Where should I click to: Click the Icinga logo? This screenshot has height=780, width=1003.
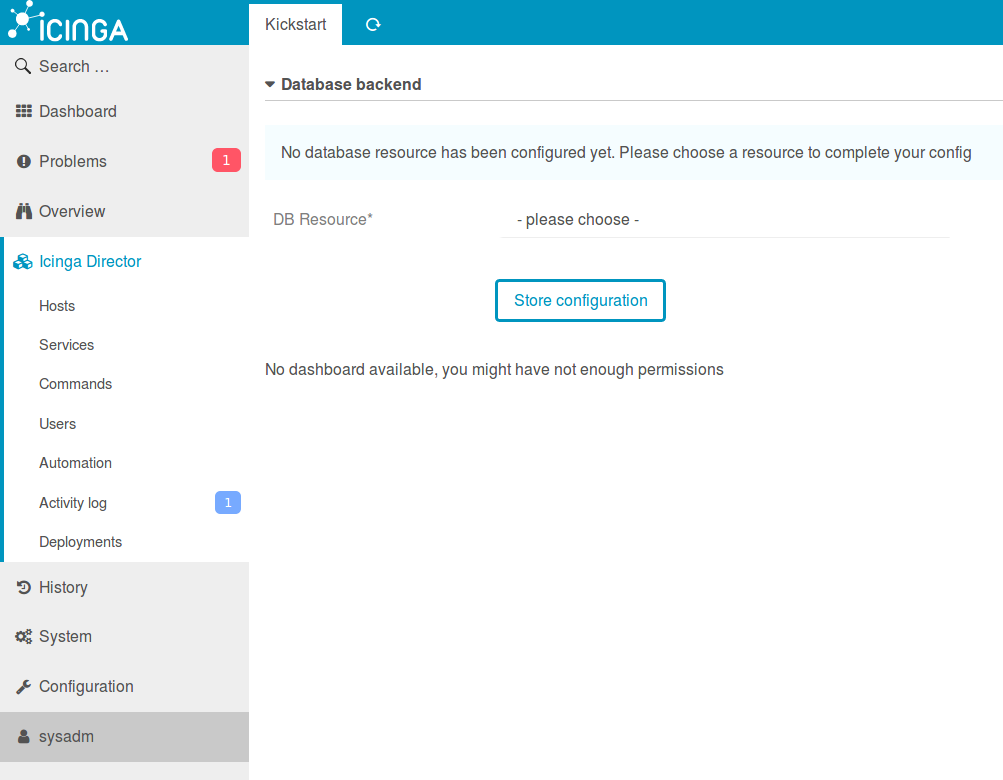pyautogui.click(x=68, y=22)
